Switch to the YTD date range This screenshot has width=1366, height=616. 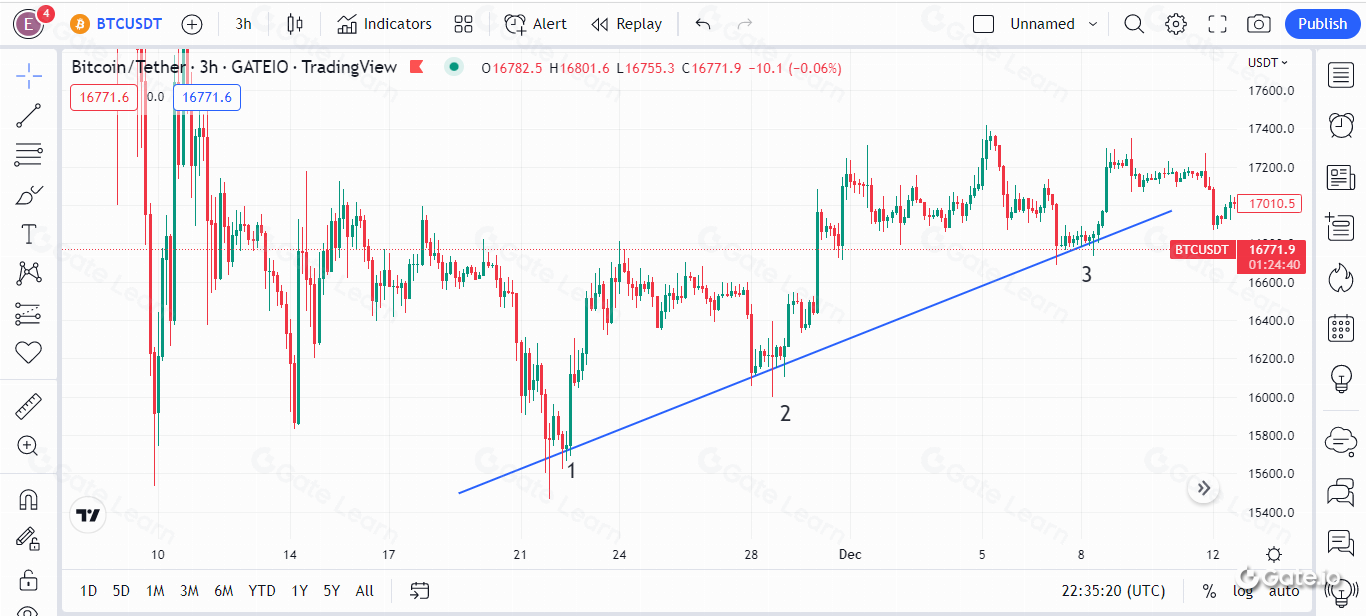262,591
